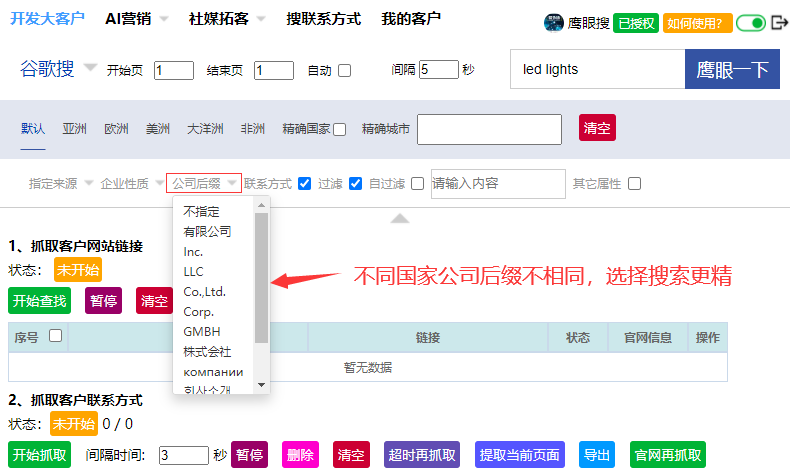Click the collapse triangle under the filter bar

coord(399,217)
